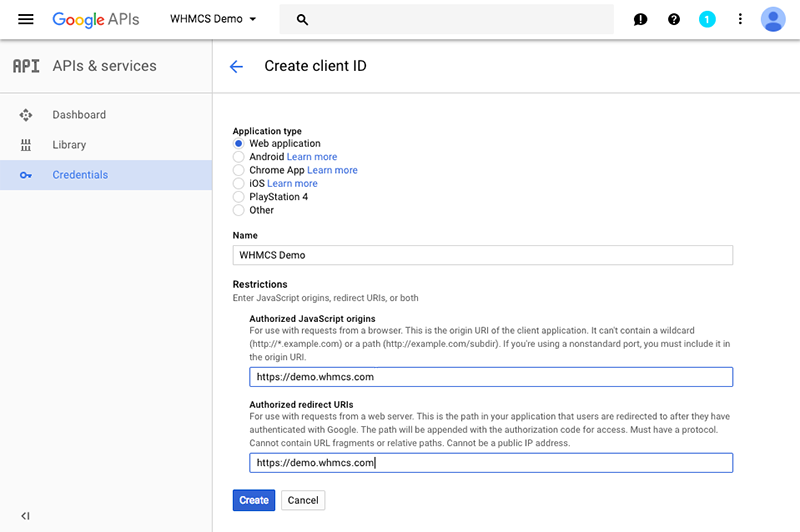800x532 pixels.
Task: Click the Authorized redirect URIs field
Action: (491, 463)
